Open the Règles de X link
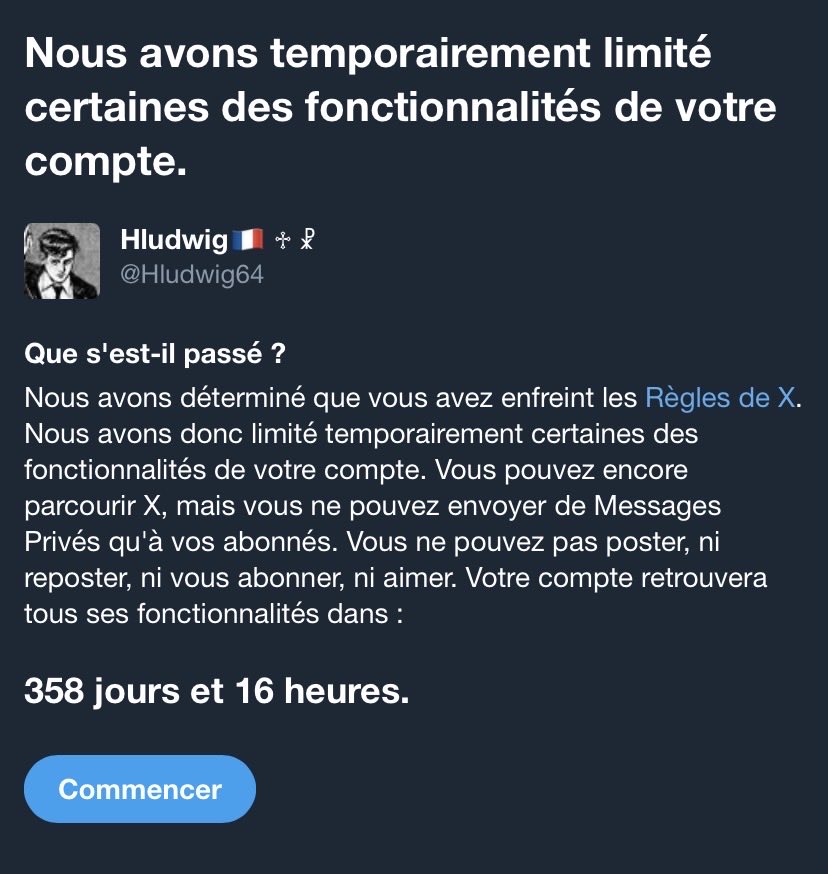Viewport: 828px width, 874px height. (720, 398)
